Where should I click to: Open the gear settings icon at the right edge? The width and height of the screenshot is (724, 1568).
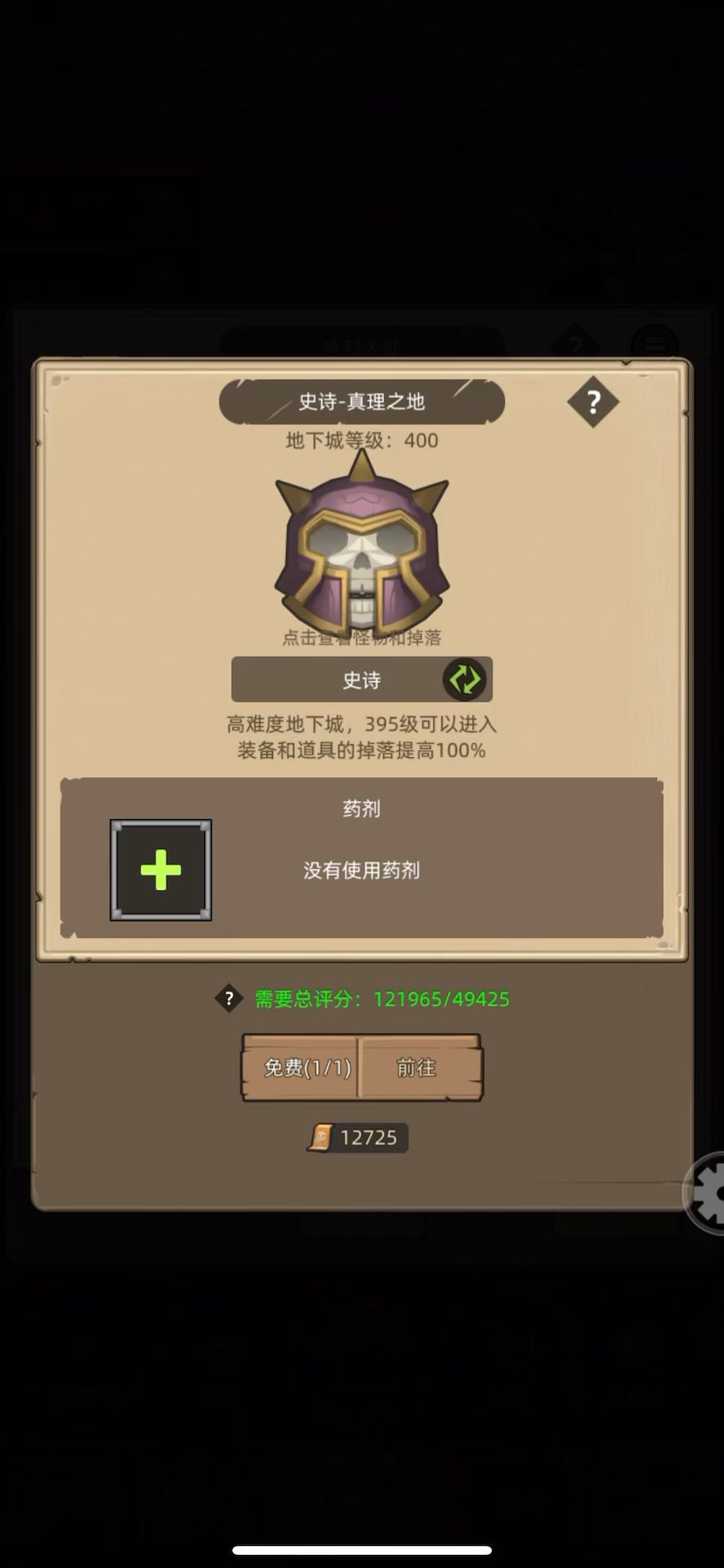(708, 1193)
